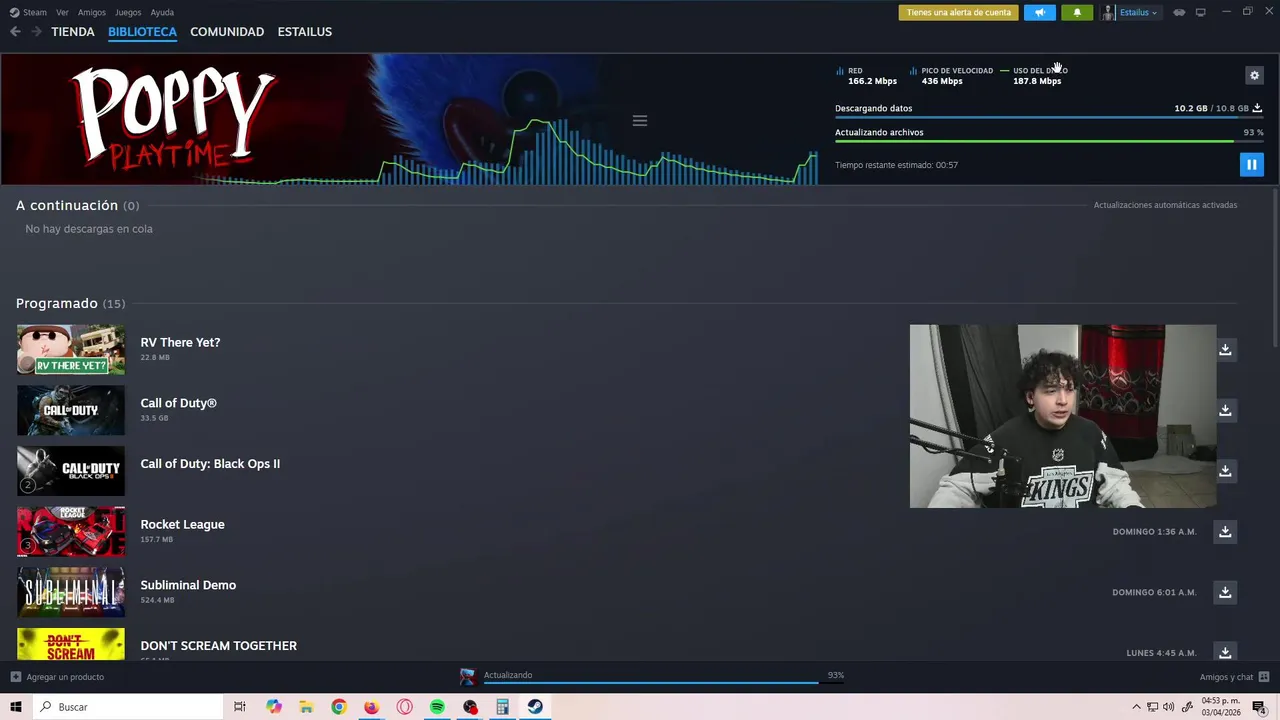Open download settings gear icon

point(1254,75)
